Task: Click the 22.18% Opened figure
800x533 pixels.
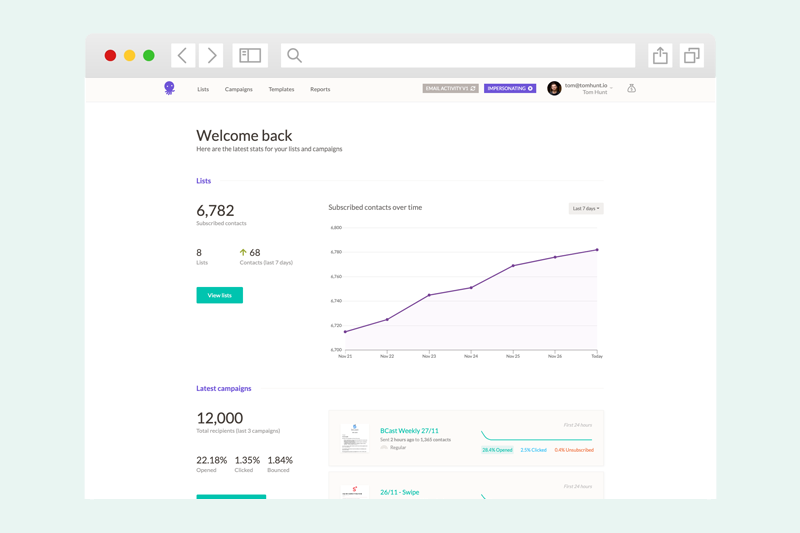Action: (x=211, y=460)
